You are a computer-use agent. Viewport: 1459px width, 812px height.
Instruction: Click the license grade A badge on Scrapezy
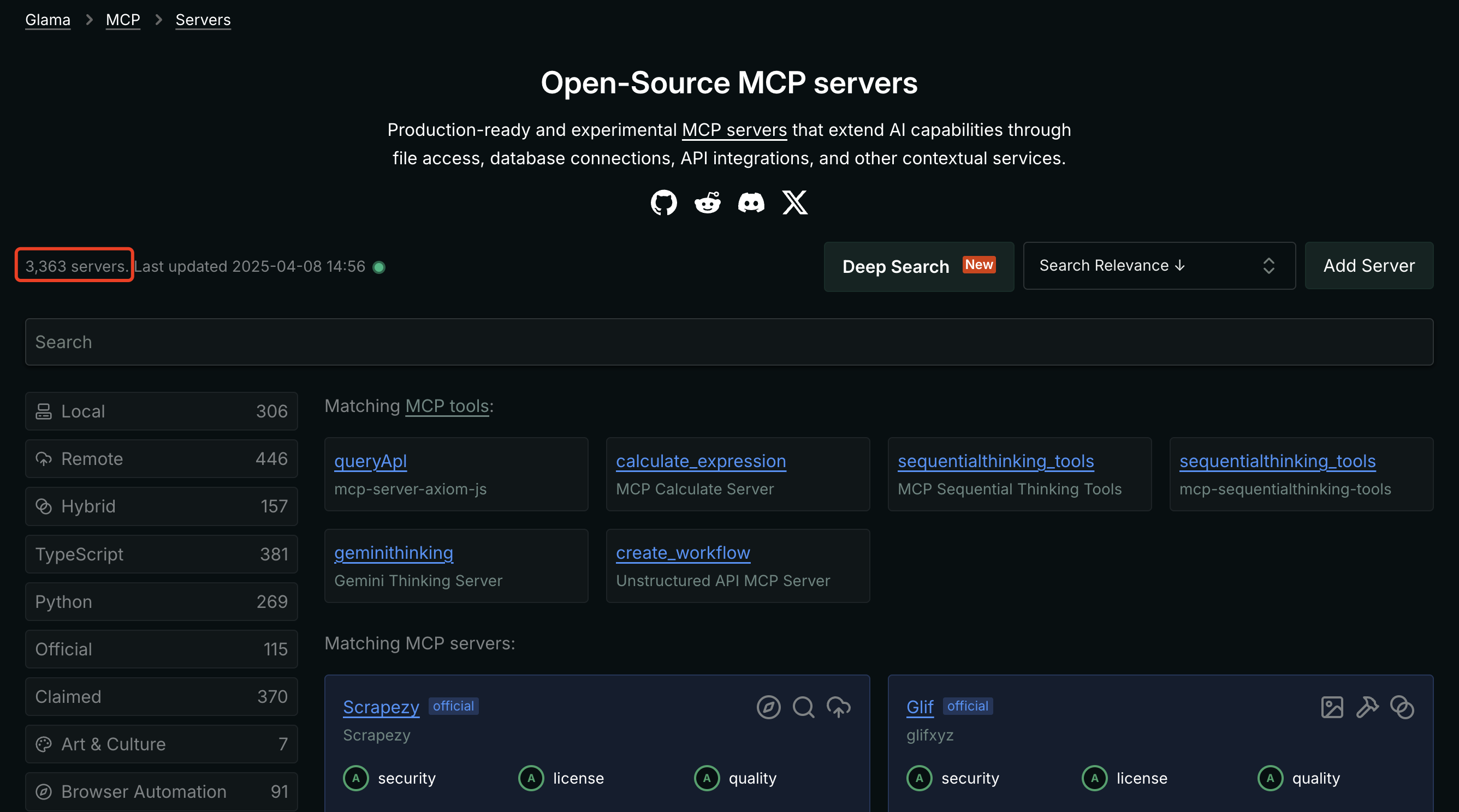click(x=531, y=778)
